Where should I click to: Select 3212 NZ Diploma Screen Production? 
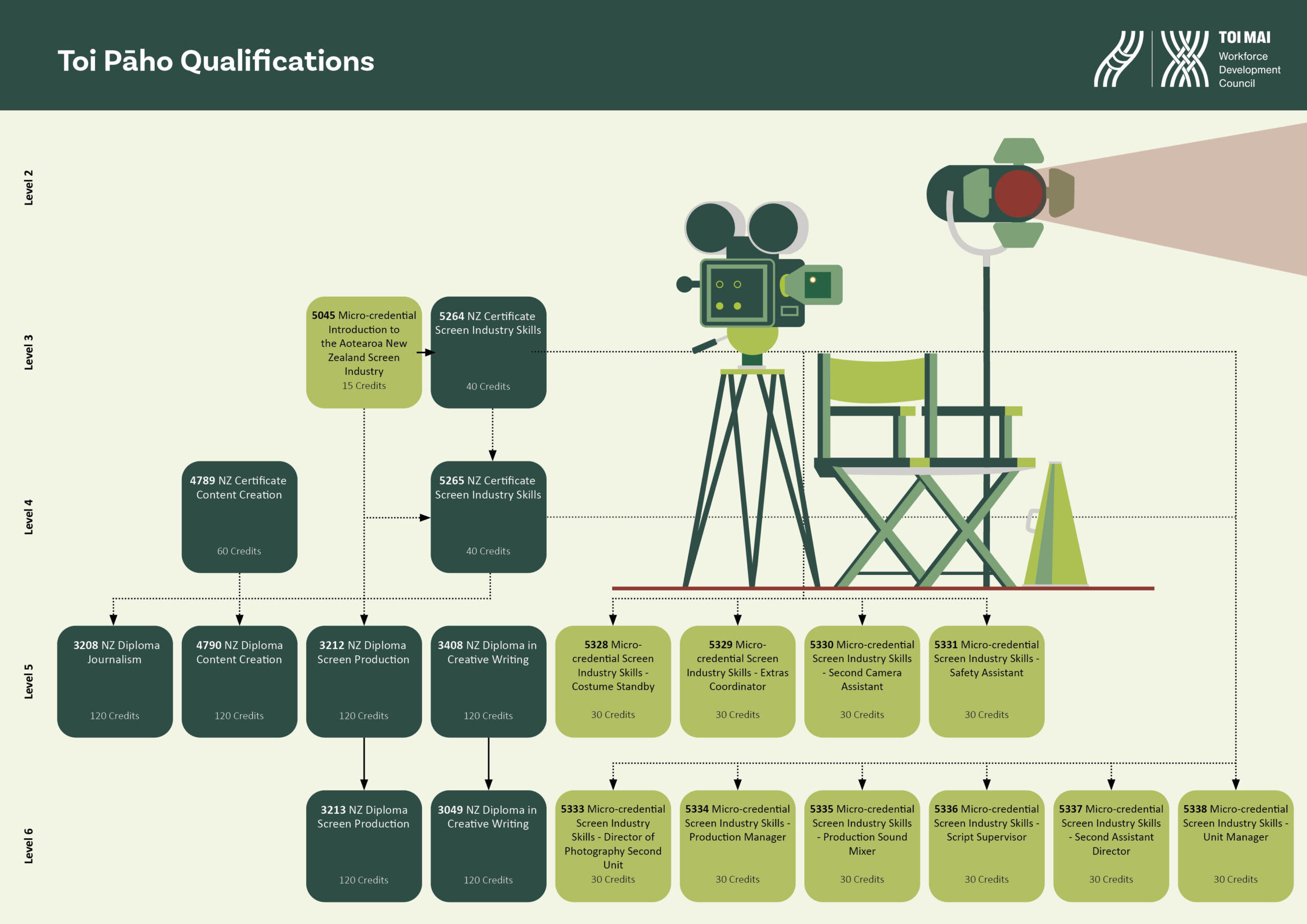pos(364,681)
